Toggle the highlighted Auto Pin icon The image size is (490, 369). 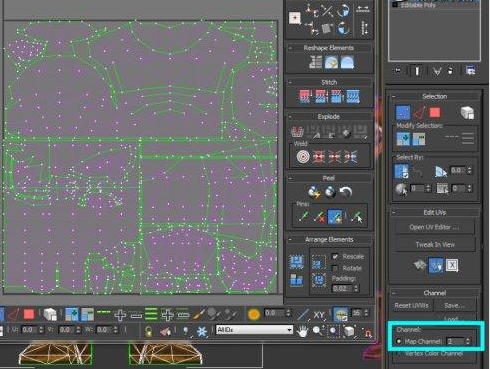point(335,217)
